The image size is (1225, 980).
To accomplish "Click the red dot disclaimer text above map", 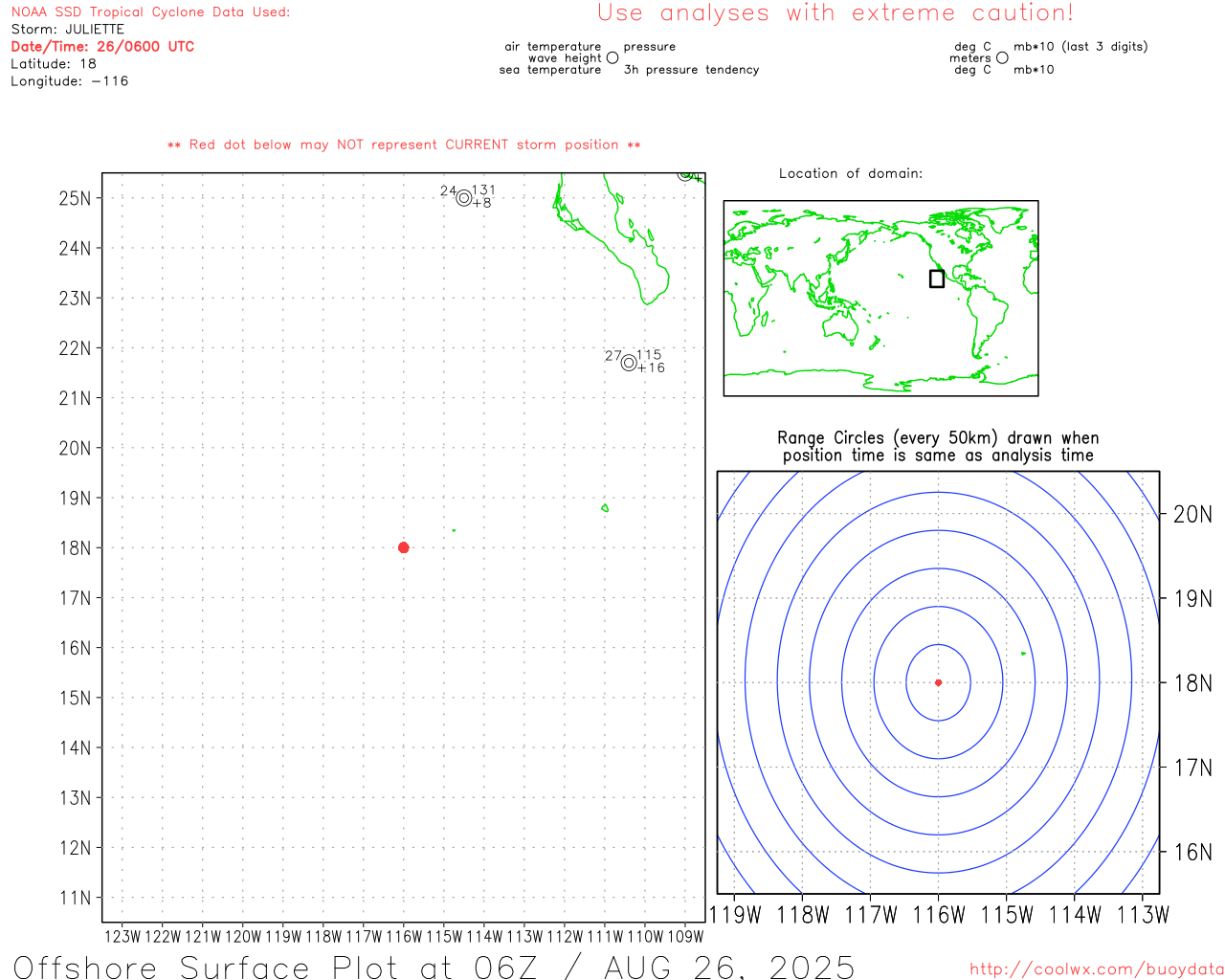I will tap(404, 145).
